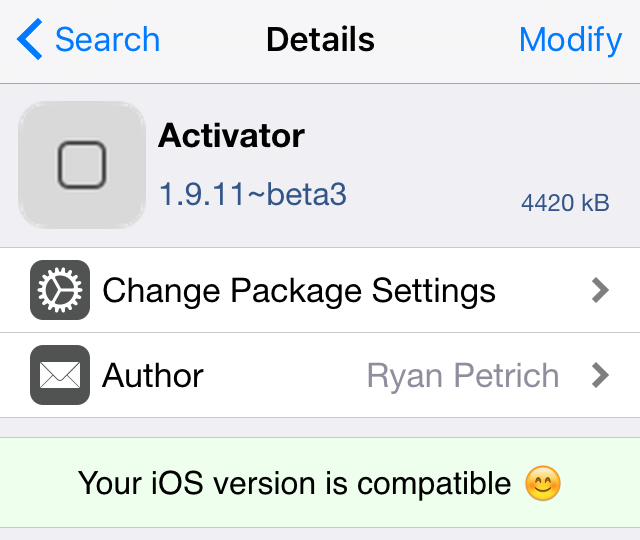The width and height of the screenshot is (640, 540).
Task: Click the Activator package name
Action: pyautogui.click(x=231, y=135)
